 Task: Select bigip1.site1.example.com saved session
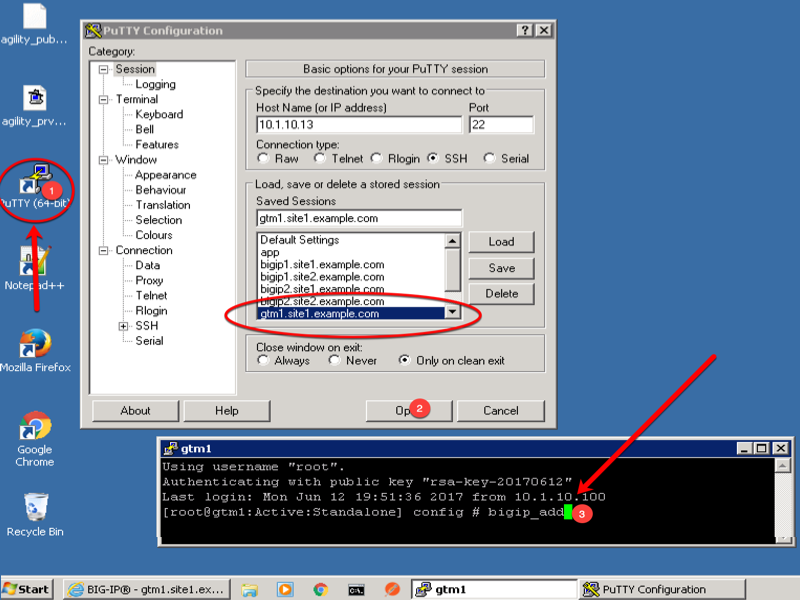(351, 265)
